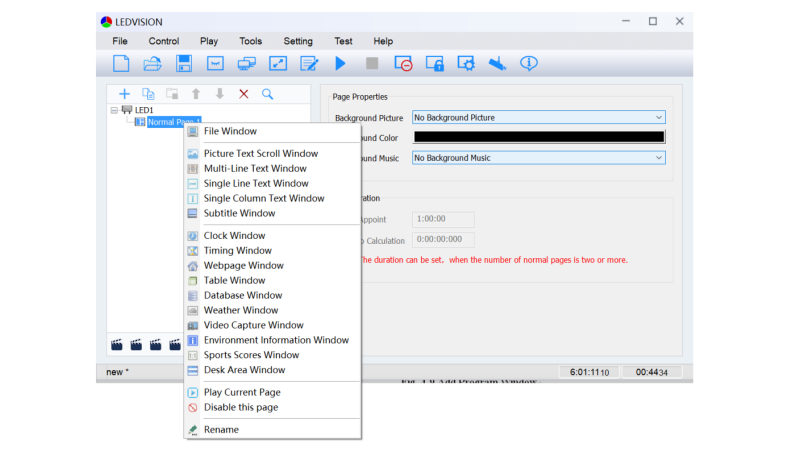Select Rename from context menu

[x=272, y=430]
